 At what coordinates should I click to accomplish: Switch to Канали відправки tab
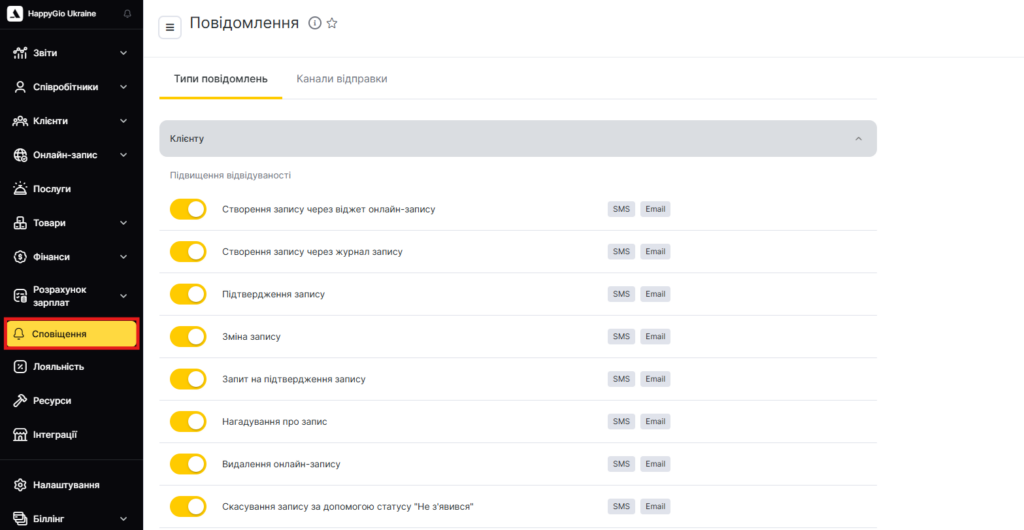pyautogui.click(x=341, y=79)
